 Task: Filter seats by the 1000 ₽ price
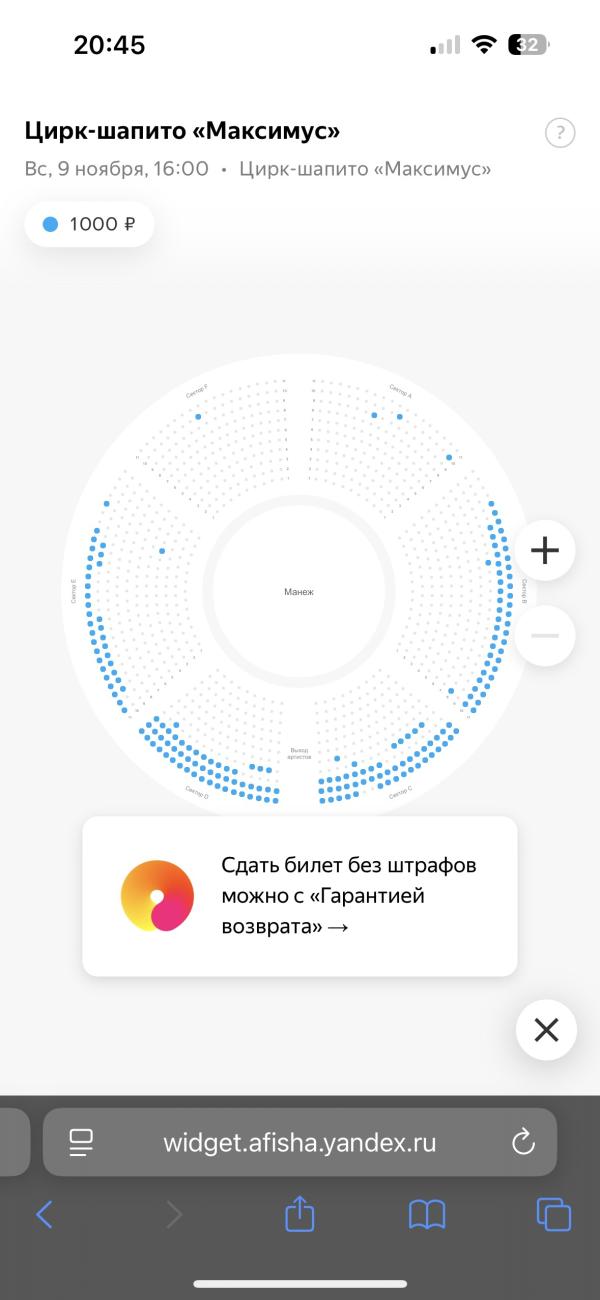click(90, 225)
